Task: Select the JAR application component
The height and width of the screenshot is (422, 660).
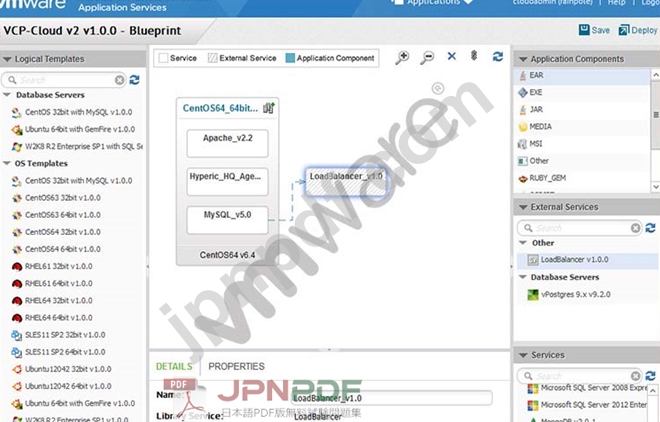Action: tap(582, 109)
